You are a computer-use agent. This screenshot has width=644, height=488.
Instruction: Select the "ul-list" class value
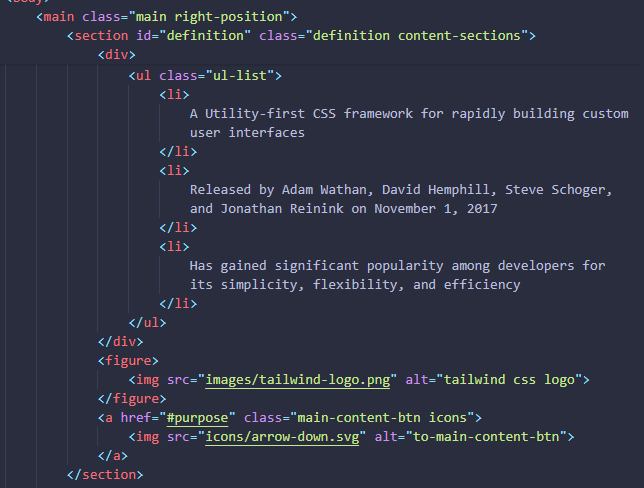tap(240, 76)
